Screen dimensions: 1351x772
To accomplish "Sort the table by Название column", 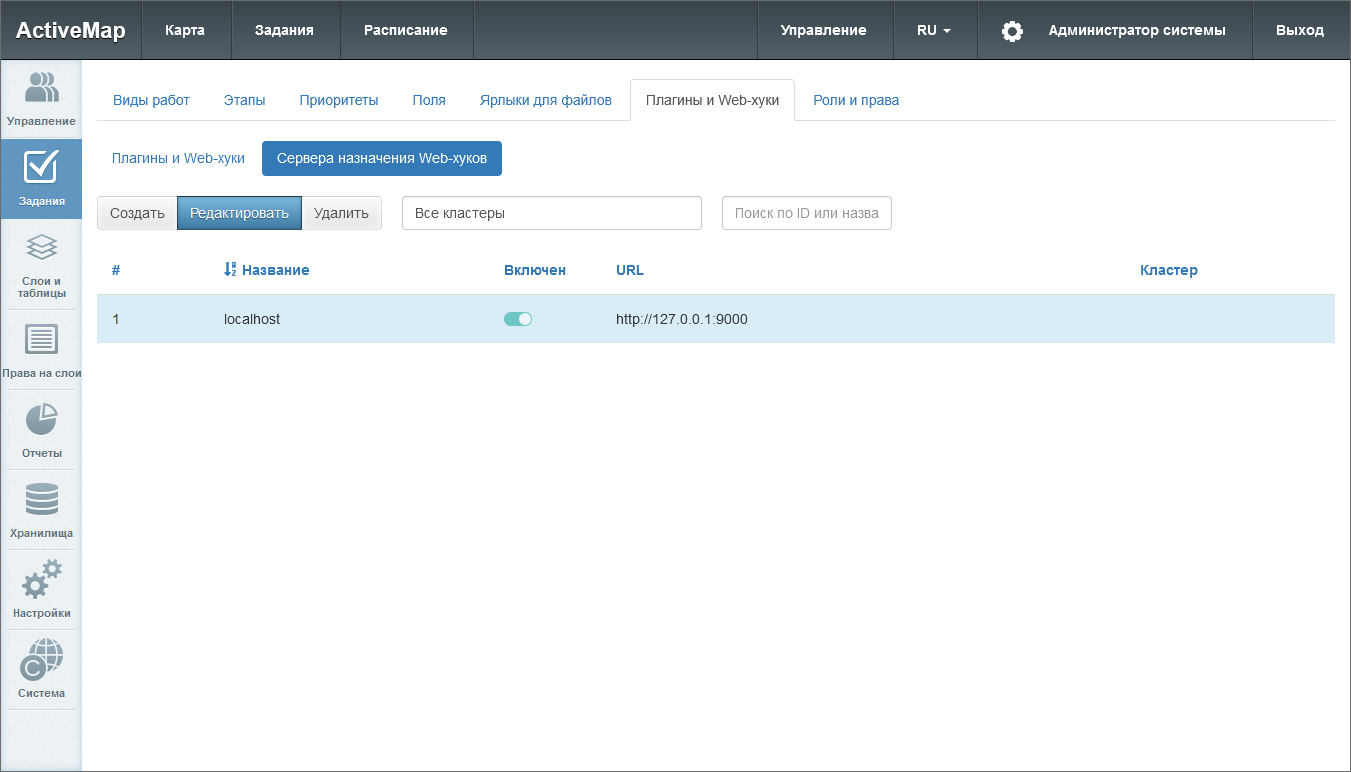I will pos(275,270).
